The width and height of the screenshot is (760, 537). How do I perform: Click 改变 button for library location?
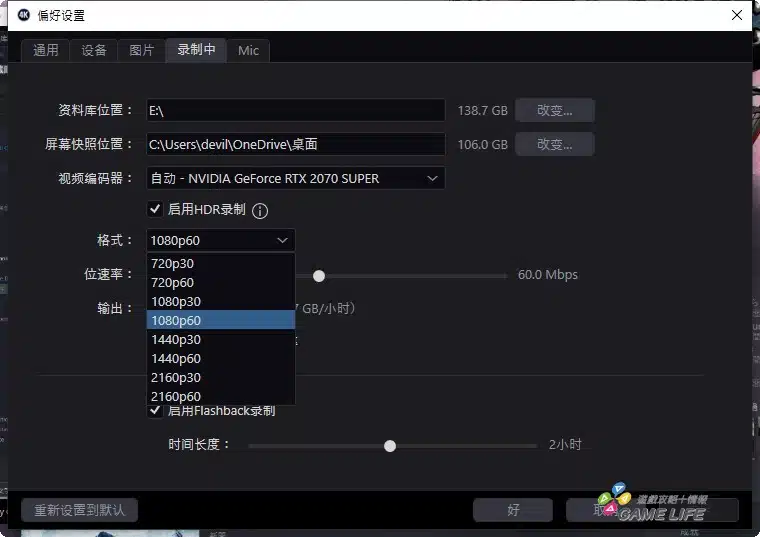click(554, 110)
